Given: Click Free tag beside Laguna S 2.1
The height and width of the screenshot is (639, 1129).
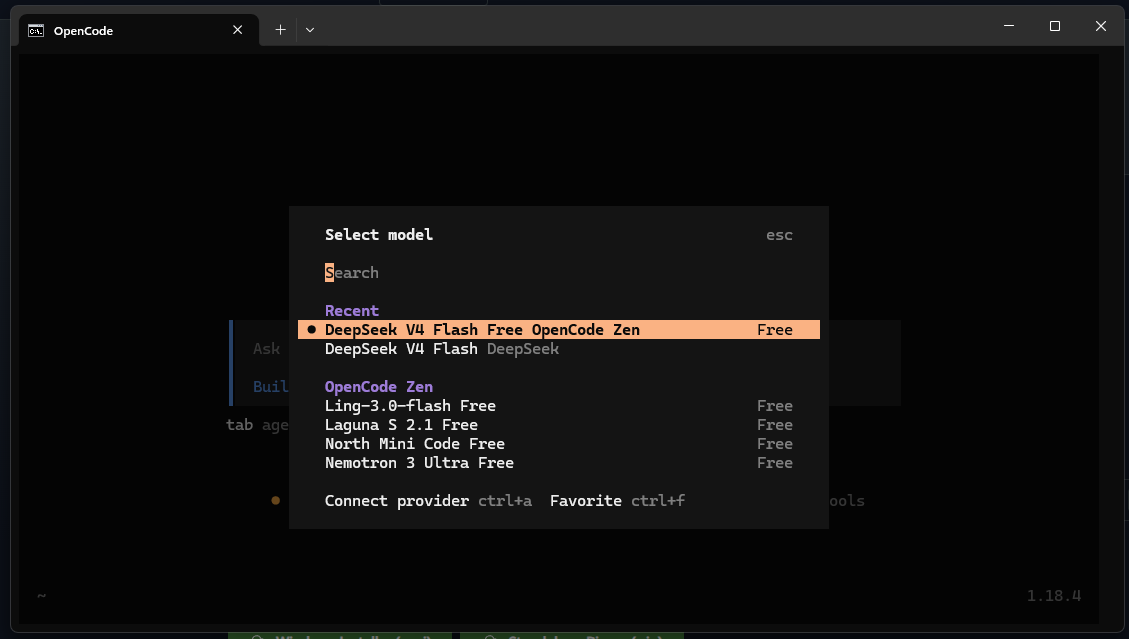Looking at the screenshot, I should 775,425.
